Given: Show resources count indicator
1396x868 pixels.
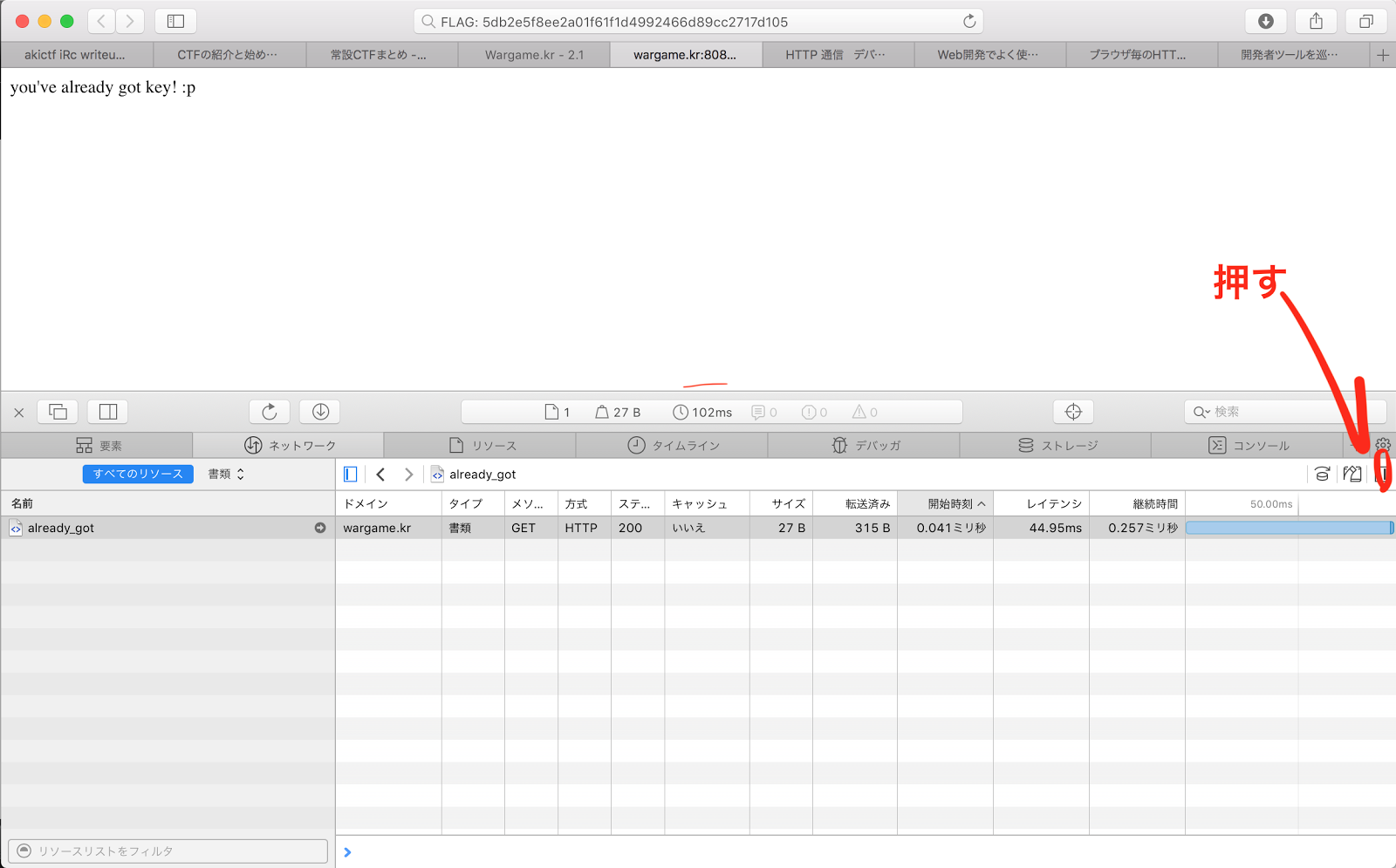Looking at the screenshot, I should click(558, 412).
